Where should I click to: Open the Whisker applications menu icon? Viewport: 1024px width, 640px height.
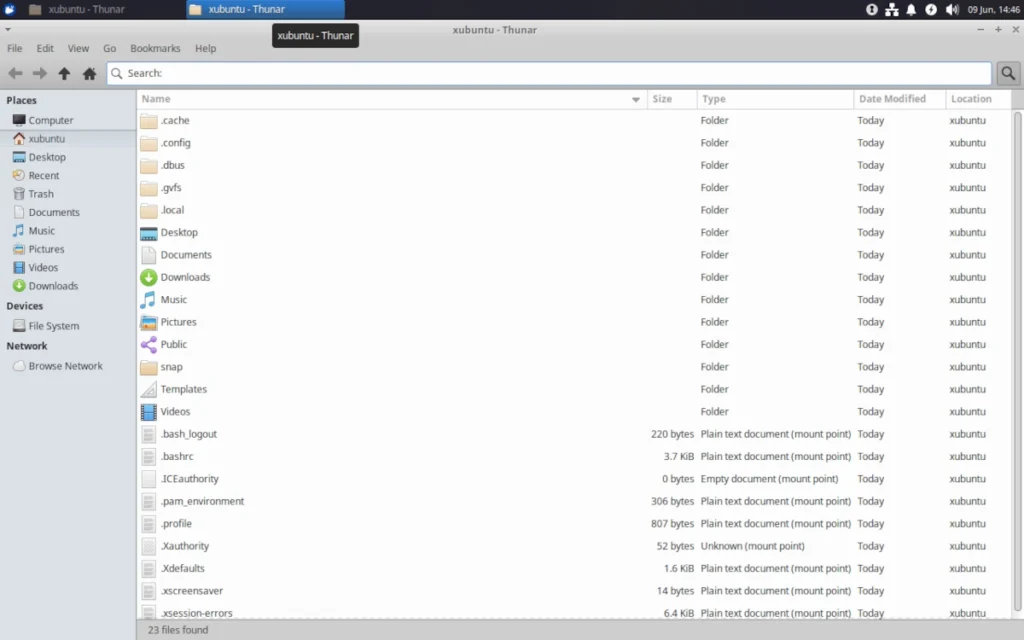[x=9, y=9]
